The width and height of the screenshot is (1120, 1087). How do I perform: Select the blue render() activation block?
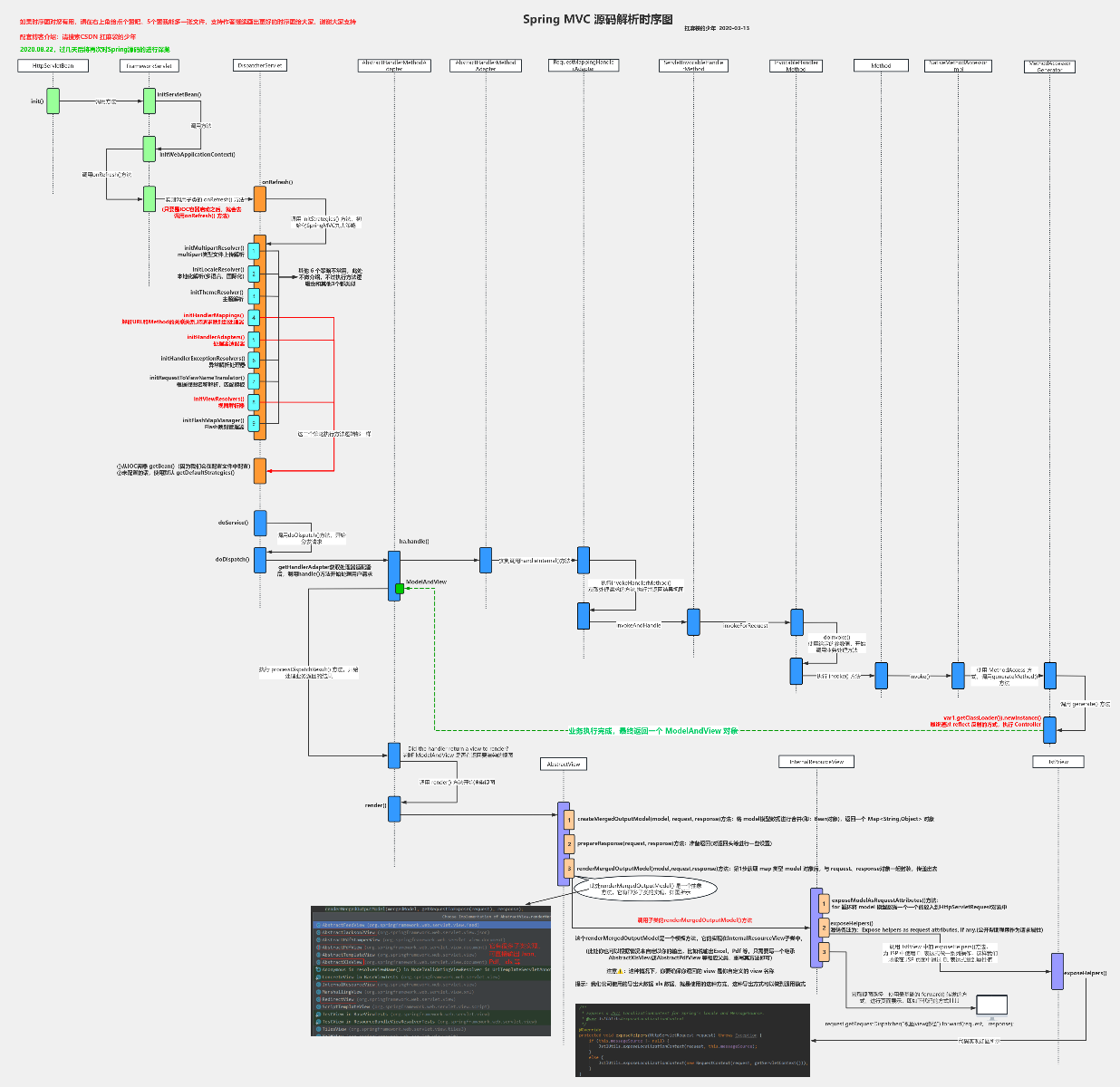tap(394, 809)
